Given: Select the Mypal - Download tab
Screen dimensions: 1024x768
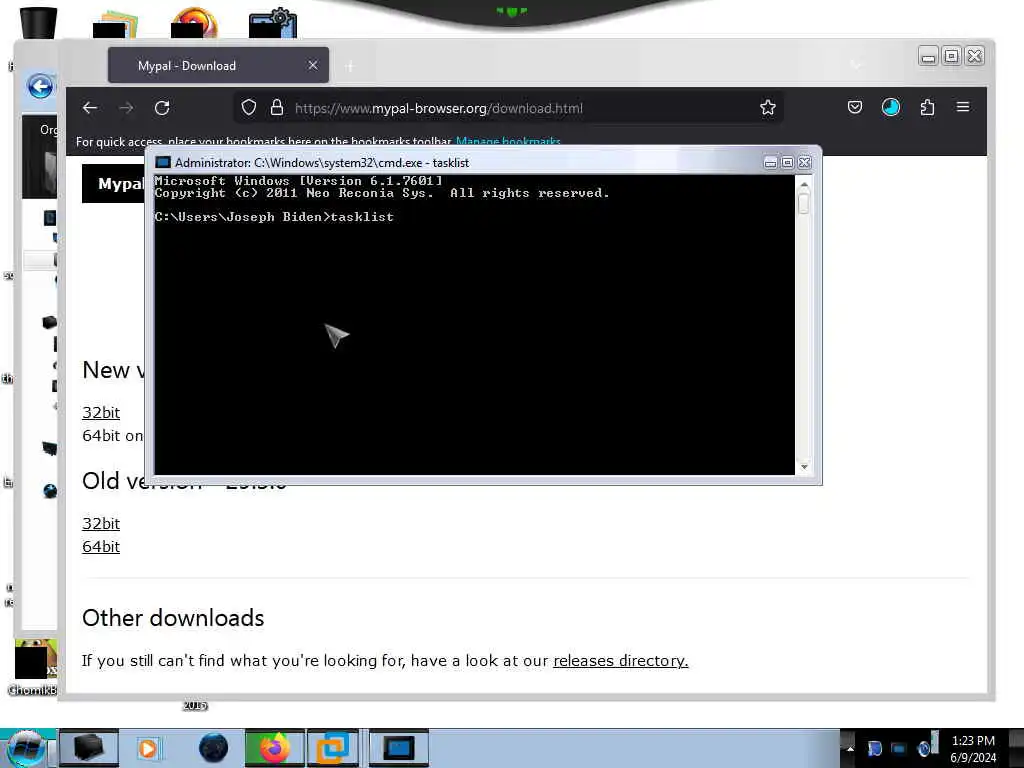Looking at the screenshot, I should tap(218, 65).
